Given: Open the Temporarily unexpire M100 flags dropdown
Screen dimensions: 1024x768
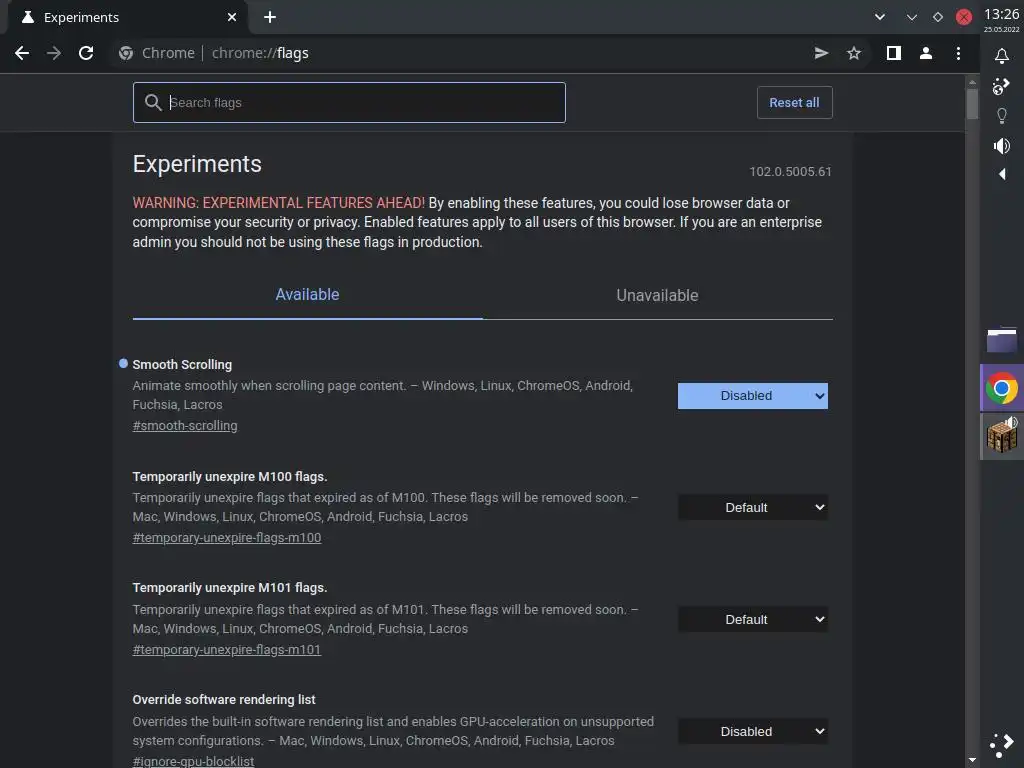Looking at the screenshot, I should [752, 508].
